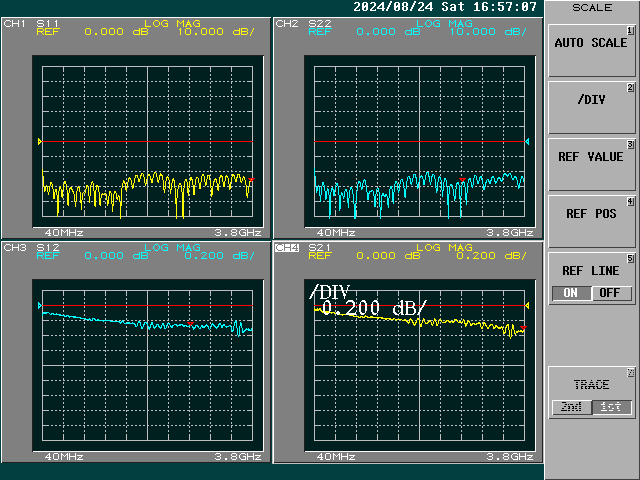
Task: Select CH2's cyan reference position triangle
Action: pos(527,142)
